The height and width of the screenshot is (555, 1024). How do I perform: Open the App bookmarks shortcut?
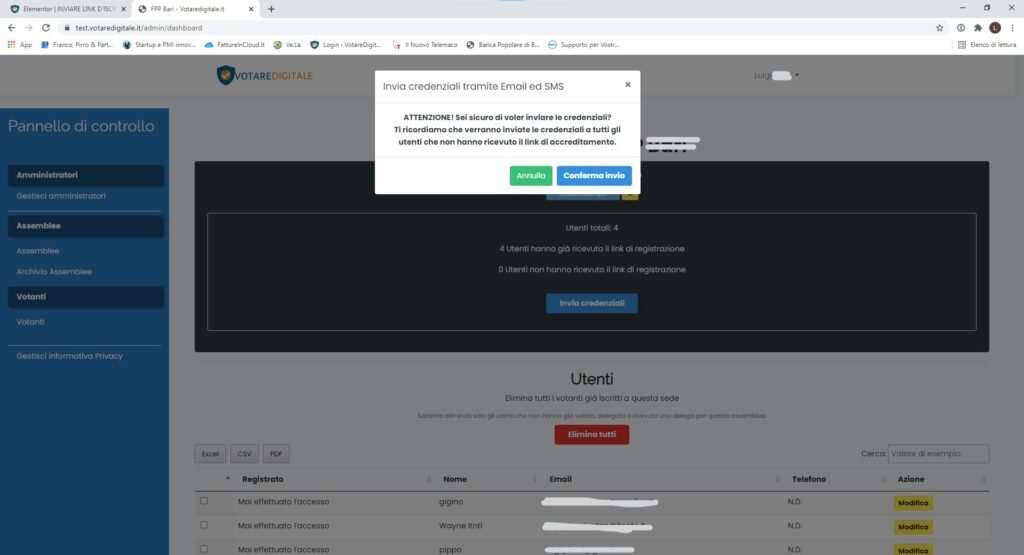click(x=19, y=45)
